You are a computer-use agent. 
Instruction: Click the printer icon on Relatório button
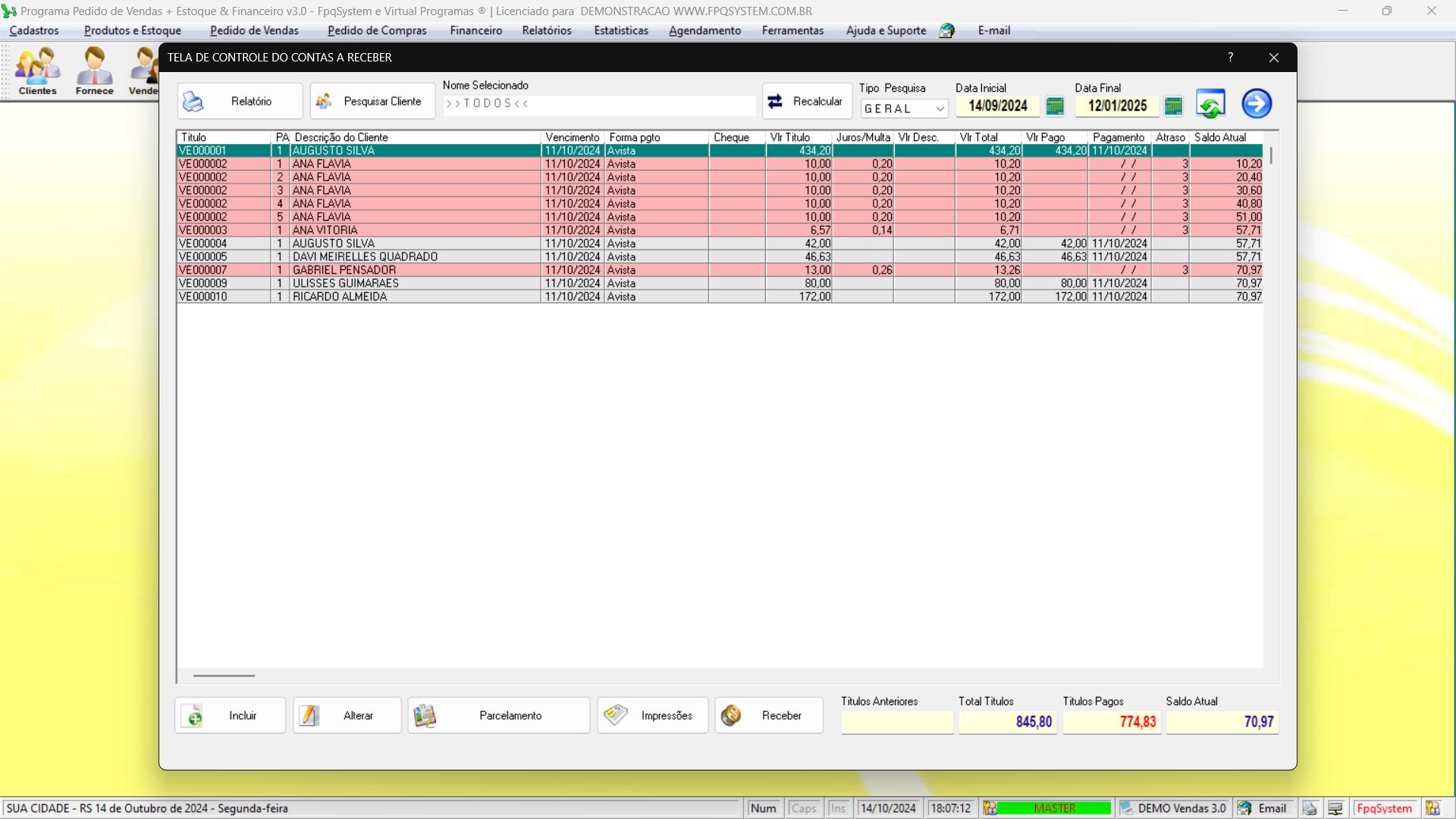click(x=193, y=102)
